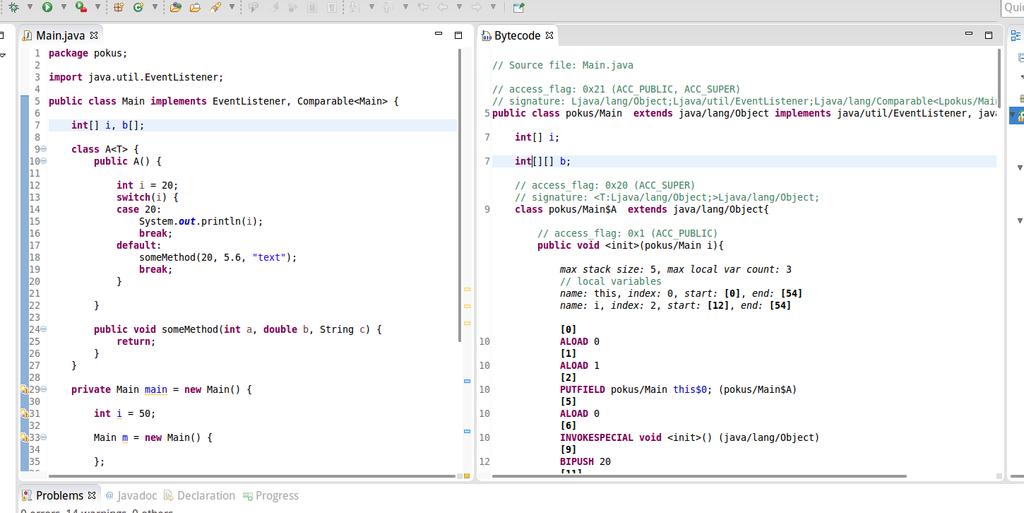Click the warning marker on line 31
This screenshot has height=513, width=1024.
[24, 414]
